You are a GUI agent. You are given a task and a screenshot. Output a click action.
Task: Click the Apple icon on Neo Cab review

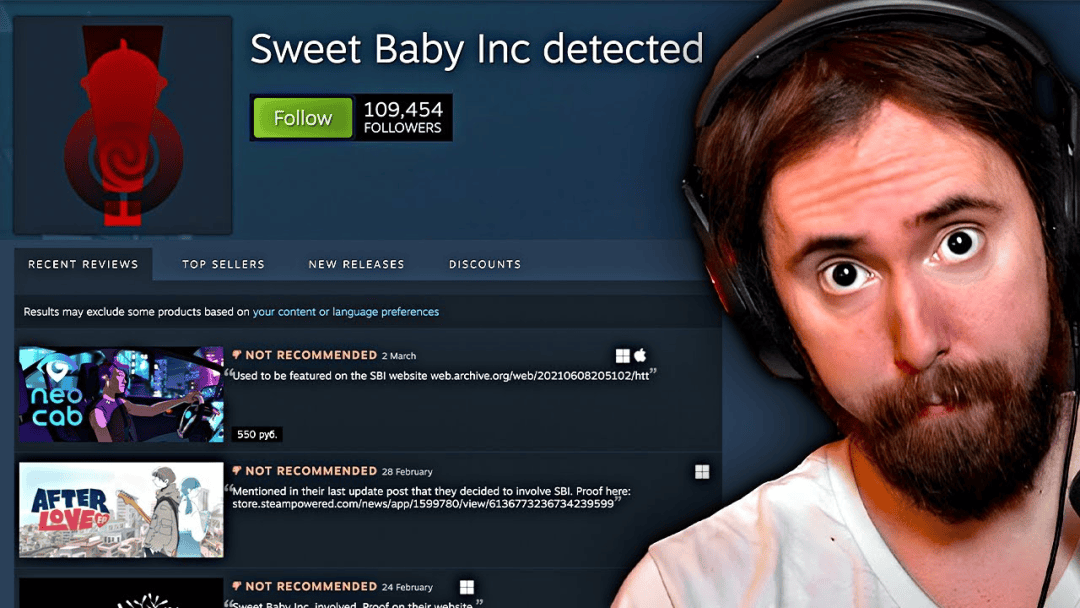641,355
